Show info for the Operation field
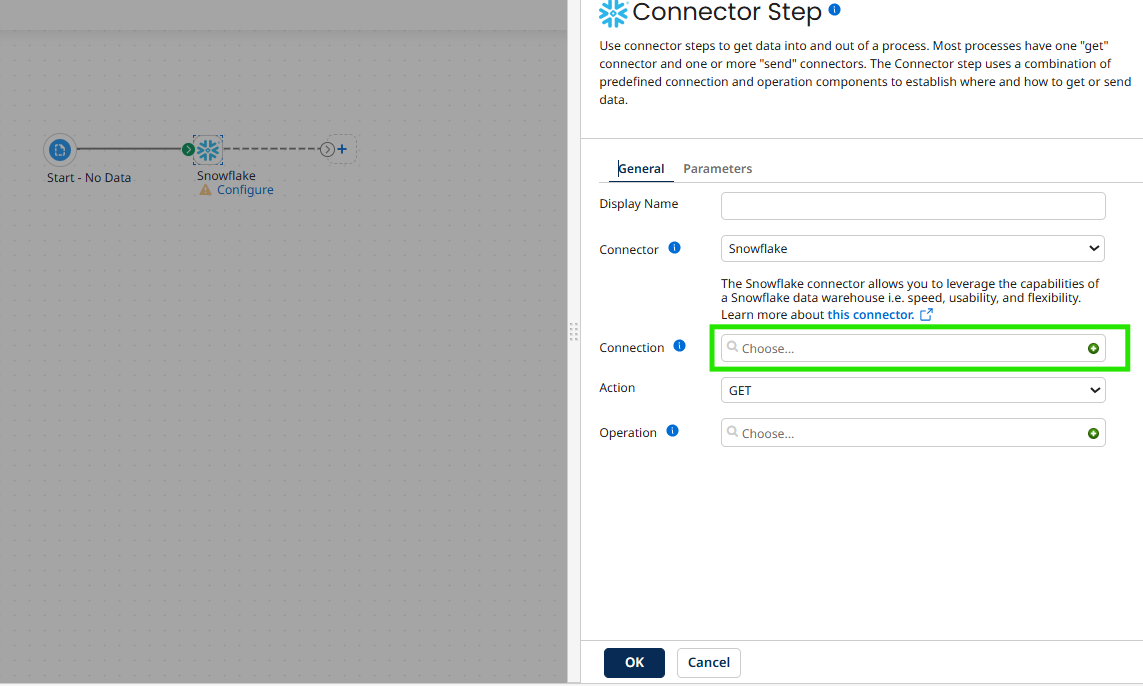The width and height of the screenshot is (1143, 686). click(672, 431)
